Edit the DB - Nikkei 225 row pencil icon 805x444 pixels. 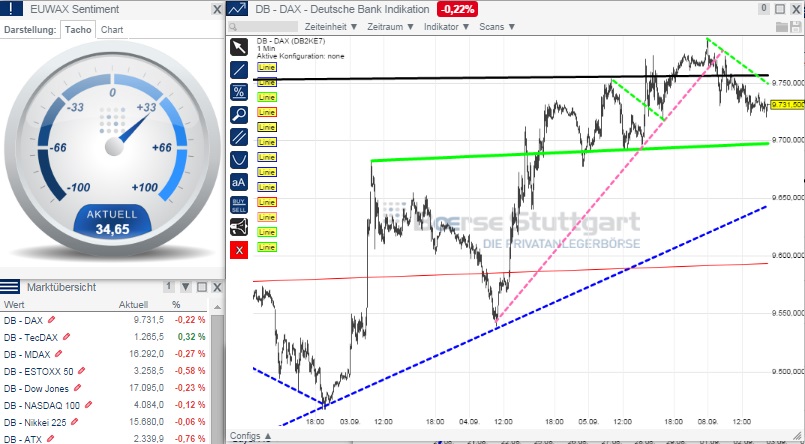point(74,422)
